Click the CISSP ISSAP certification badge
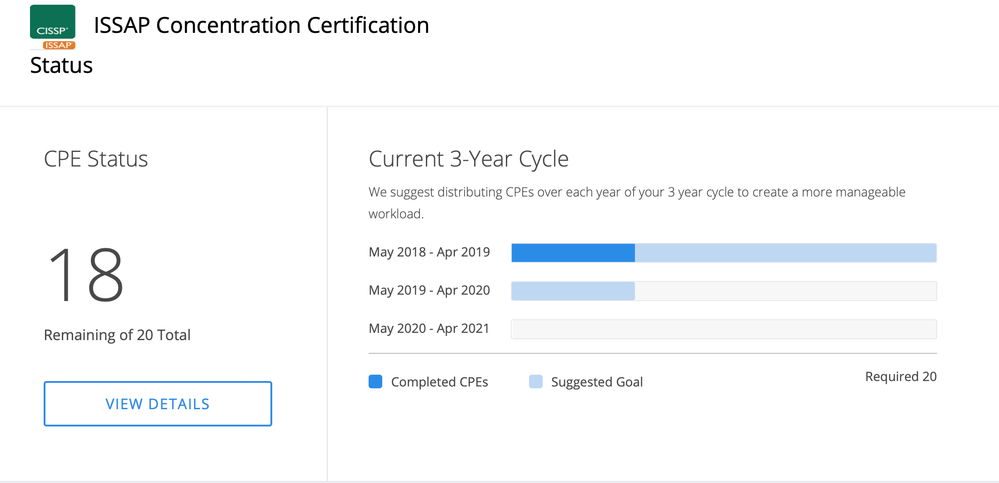This screenshot has height=483, width=999. 52,27
